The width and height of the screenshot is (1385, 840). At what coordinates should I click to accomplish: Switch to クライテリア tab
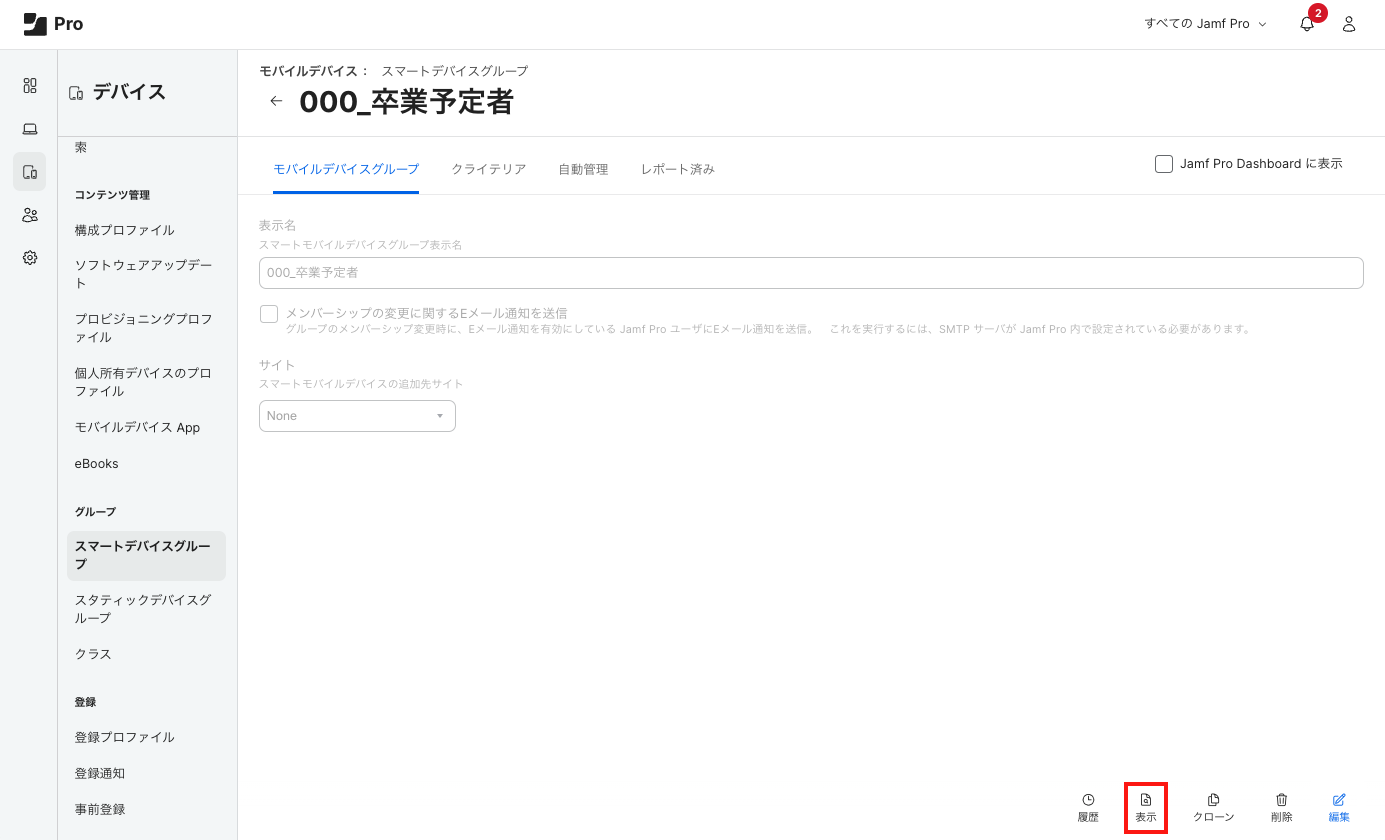tap(488, 169)
